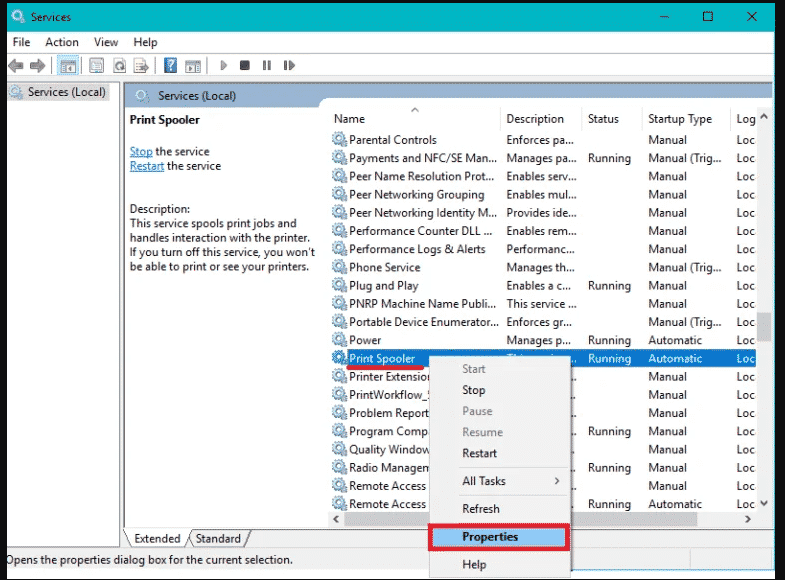Click the Restart Service toolbar icon
Screen dimensions: 785x580
(x=289, y=66)
